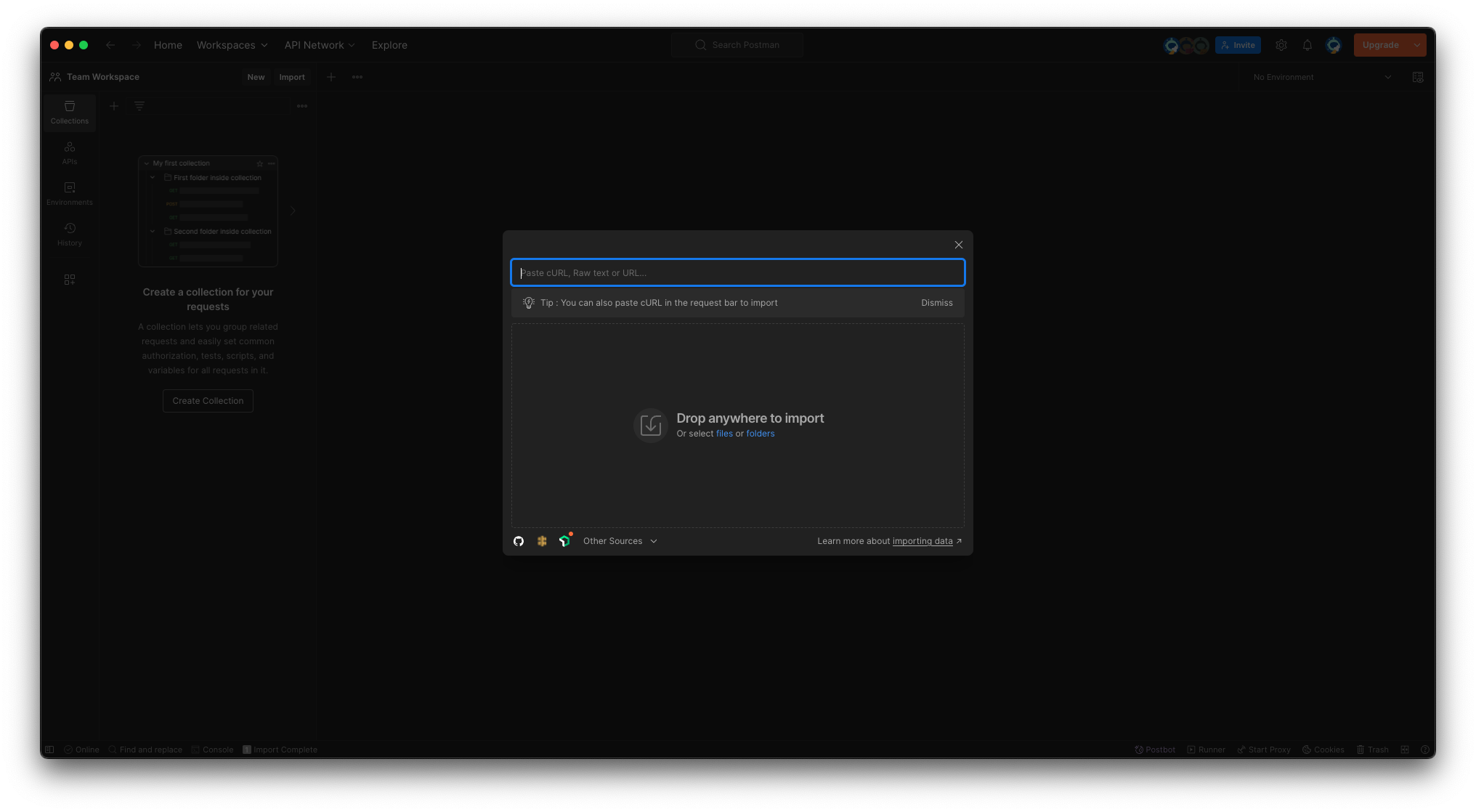The image size is (1476, 812).
Task: Navigate back with the left arrow
Action: click(x=110, y=45)
